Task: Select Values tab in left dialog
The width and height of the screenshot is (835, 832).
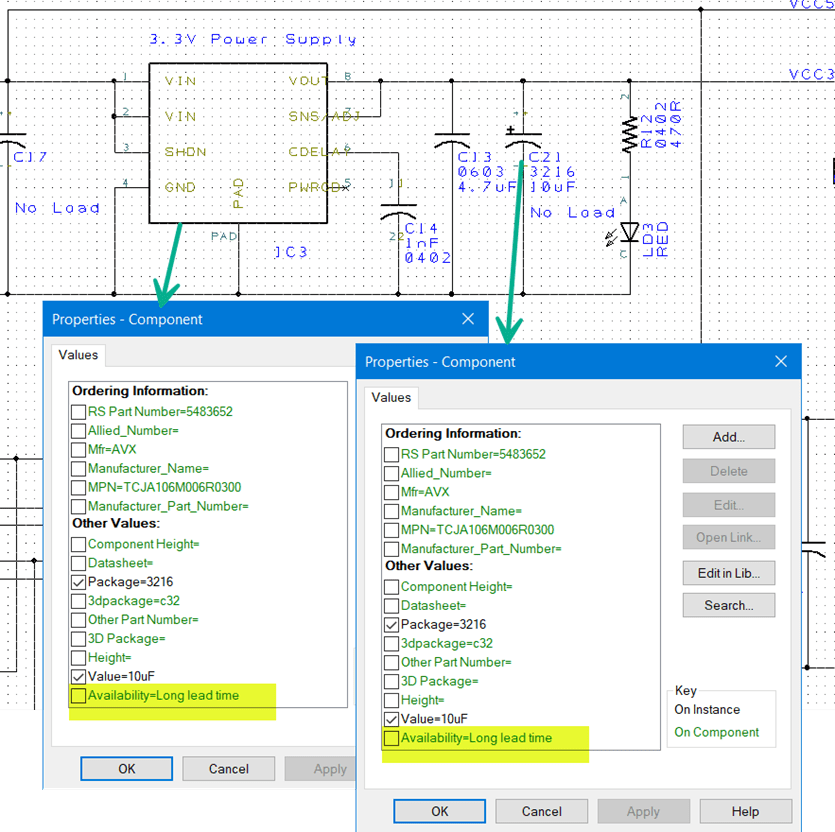Action: click(78, 355)
